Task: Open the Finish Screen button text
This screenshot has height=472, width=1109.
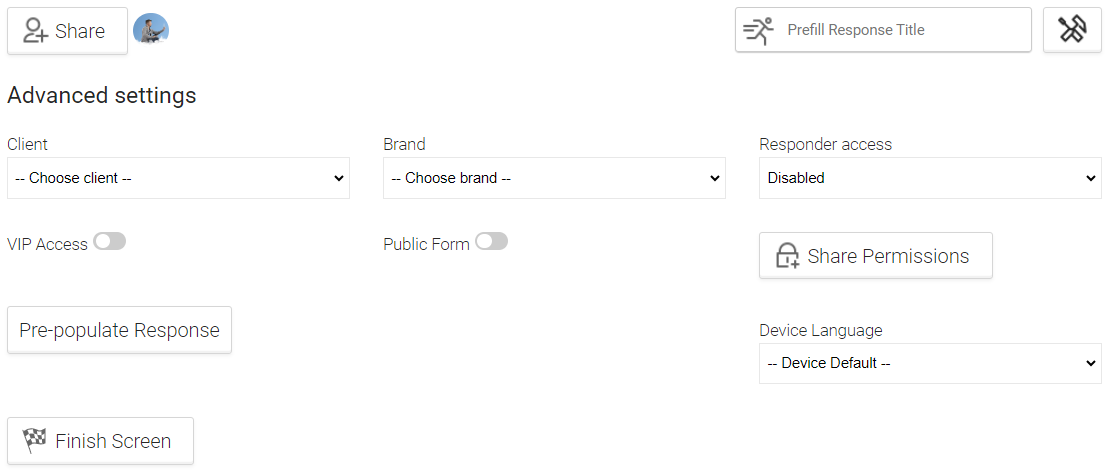Action: tap(113, 441)
